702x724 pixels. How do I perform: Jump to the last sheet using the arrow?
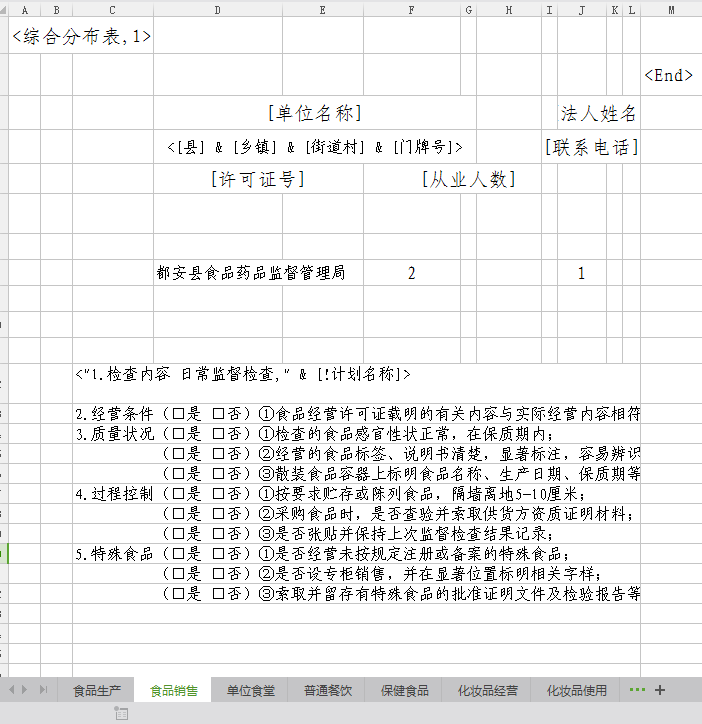click(43, 690)
